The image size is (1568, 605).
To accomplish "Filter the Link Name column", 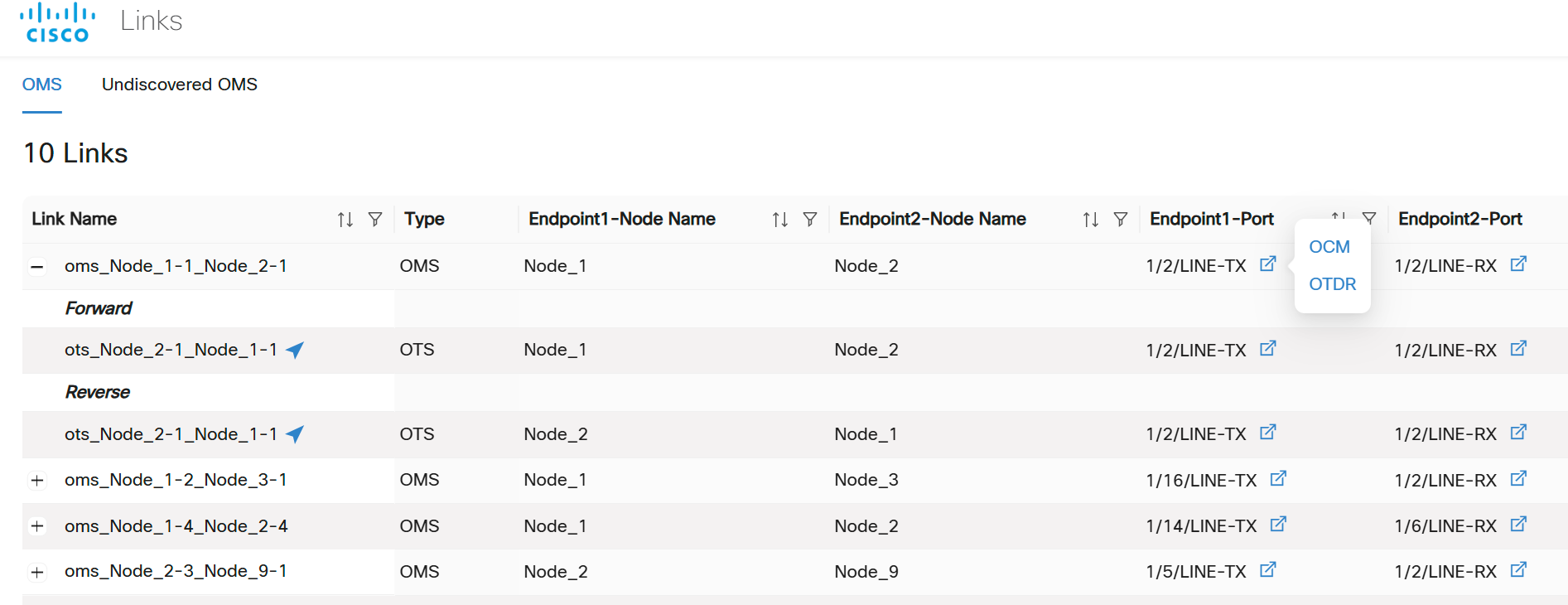I will coord(375,219).
